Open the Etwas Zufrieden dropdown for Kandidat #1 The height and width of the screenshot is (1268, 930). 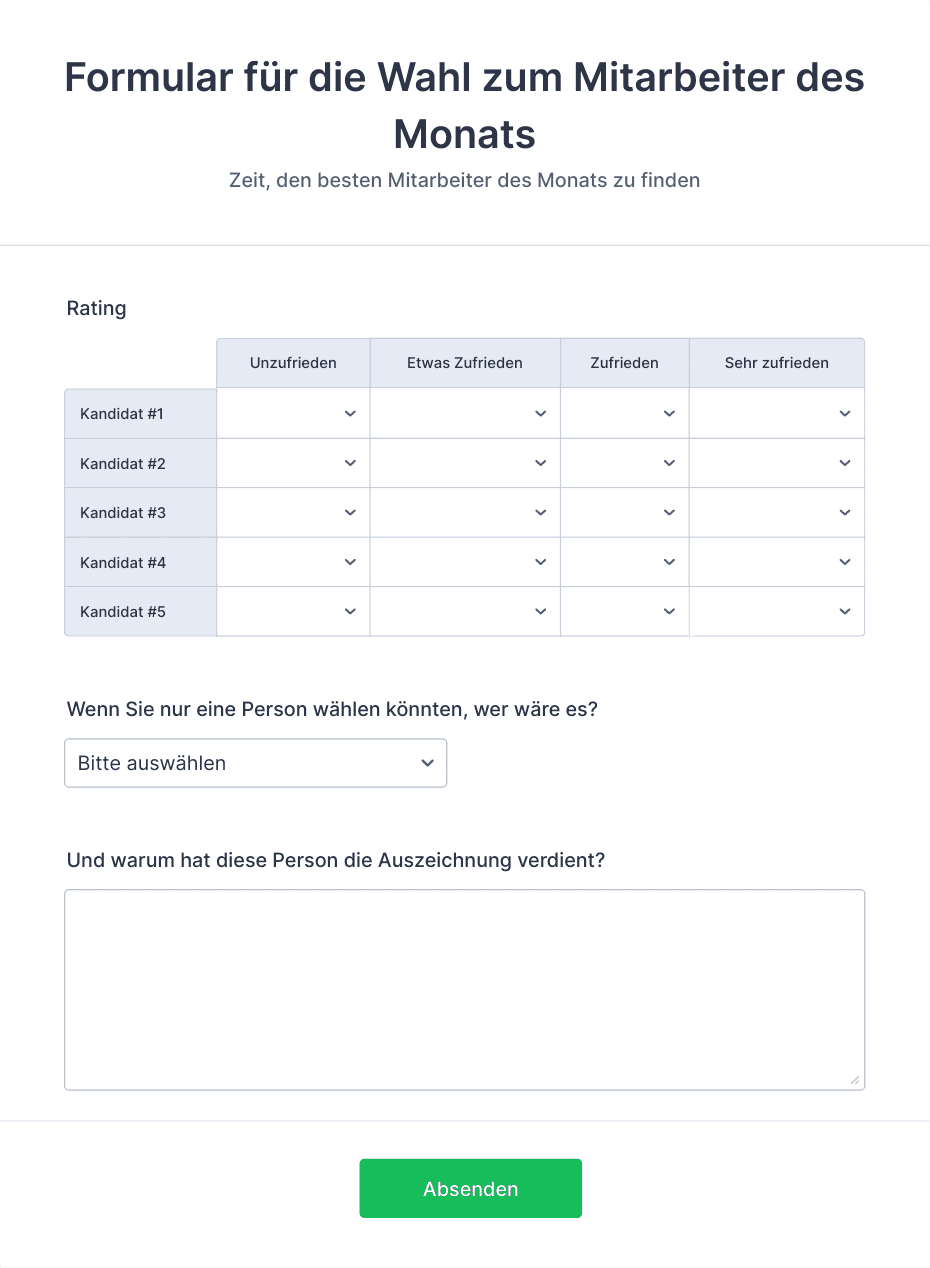click(464, 413)
